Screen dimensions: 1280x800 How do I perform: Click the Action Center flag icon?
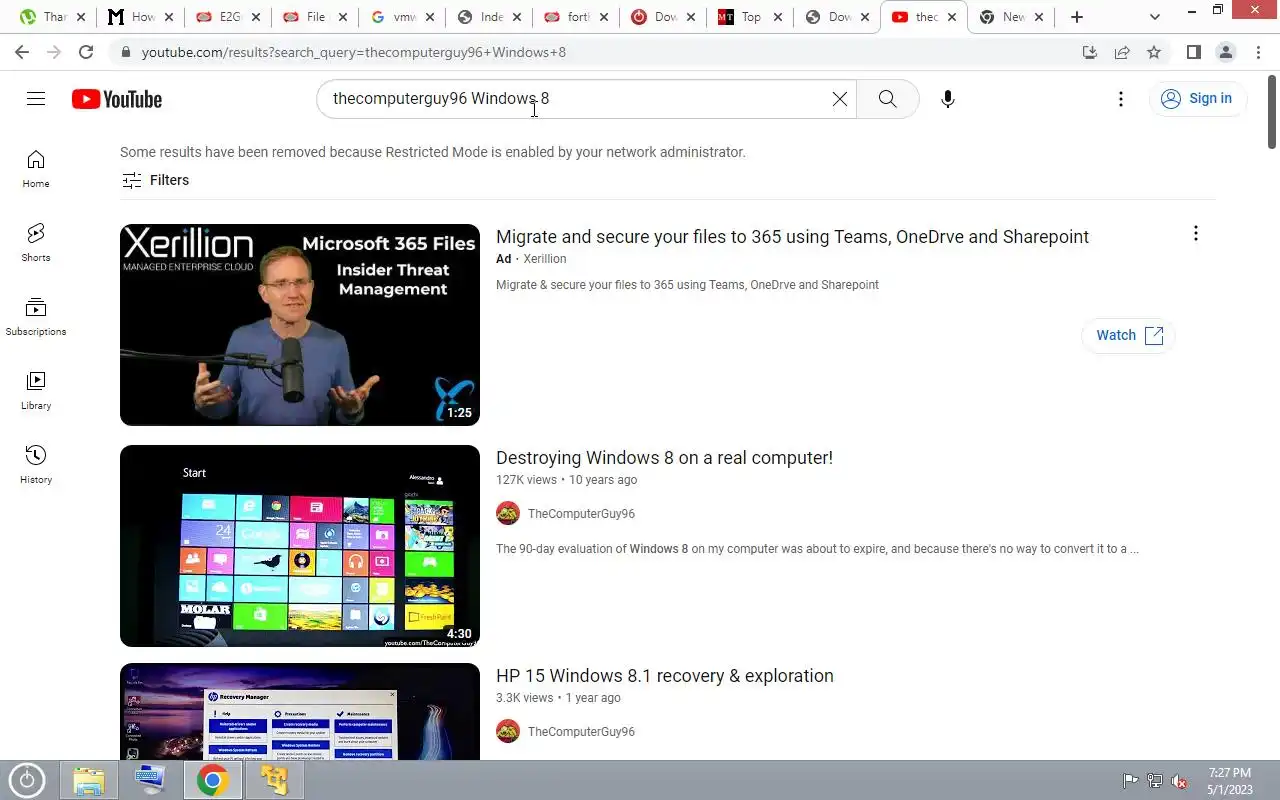(x=1130, y=781)
